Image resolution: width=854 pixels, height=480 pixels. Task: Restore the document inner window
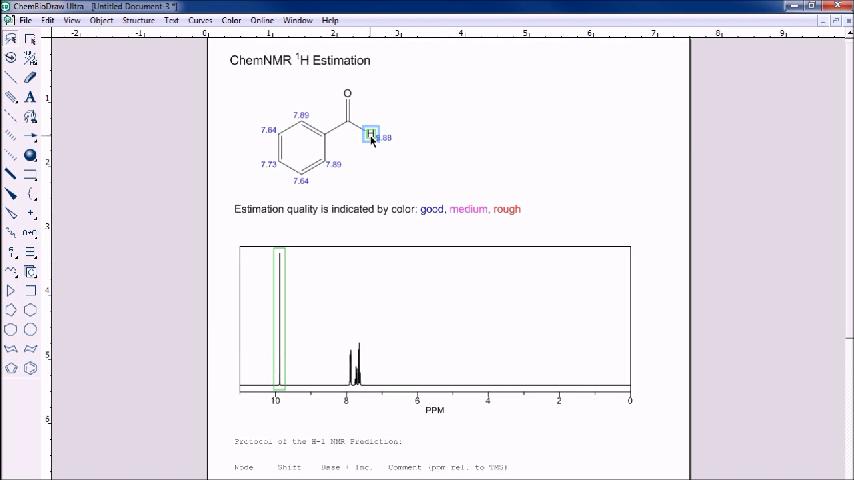[835, 21]
